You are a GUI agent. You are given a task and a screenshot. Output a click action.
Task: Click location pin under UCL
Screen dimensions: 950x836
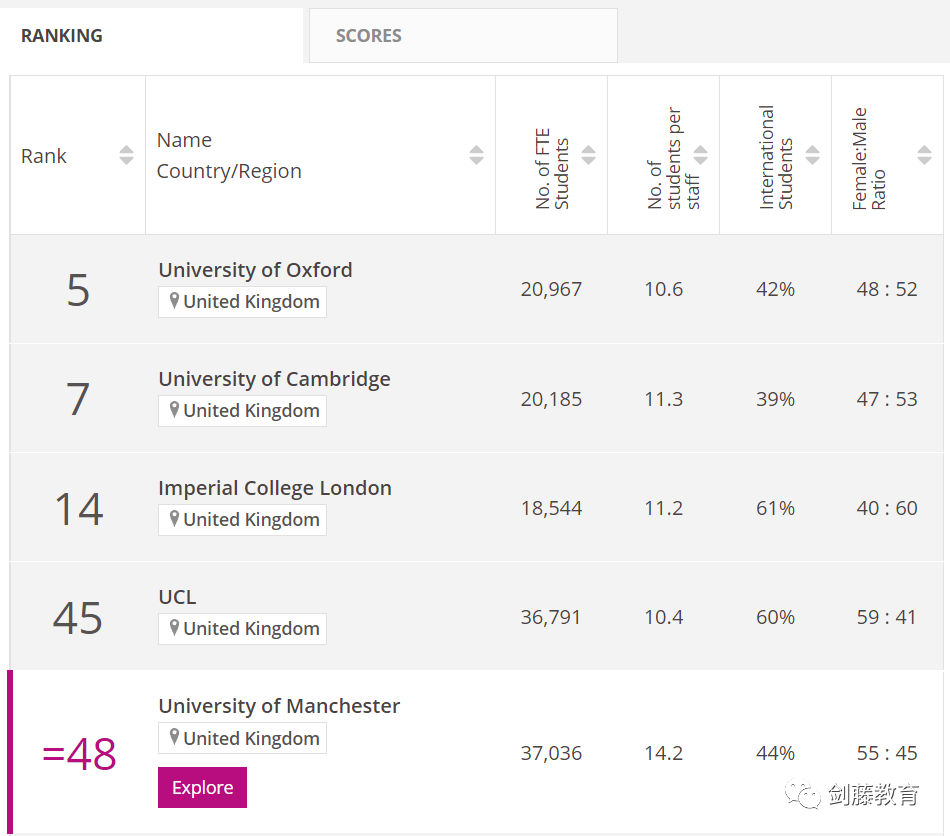(x=174, y=628)
